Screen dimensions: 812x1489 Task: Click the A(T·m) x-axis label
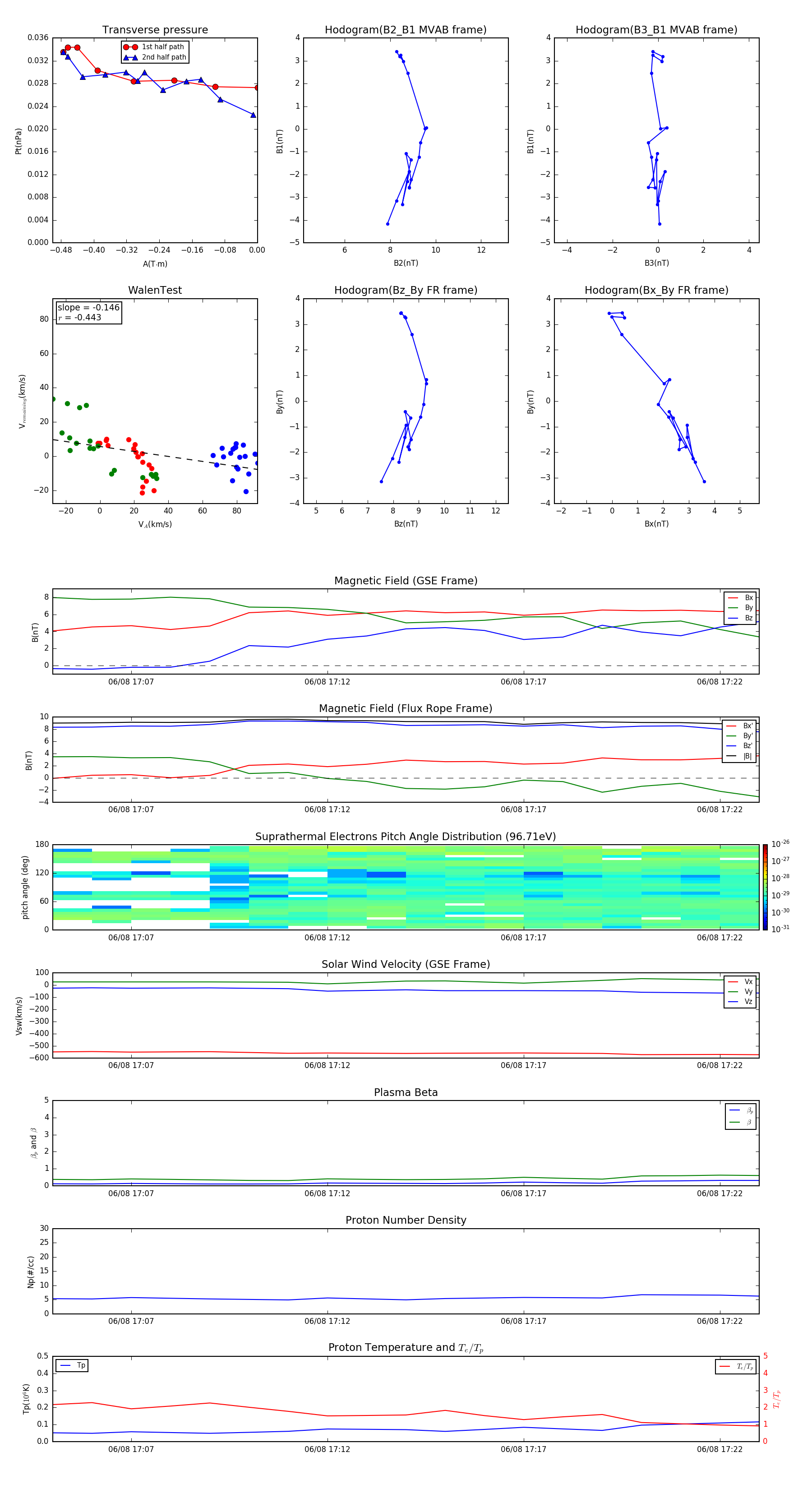[155, 264]
